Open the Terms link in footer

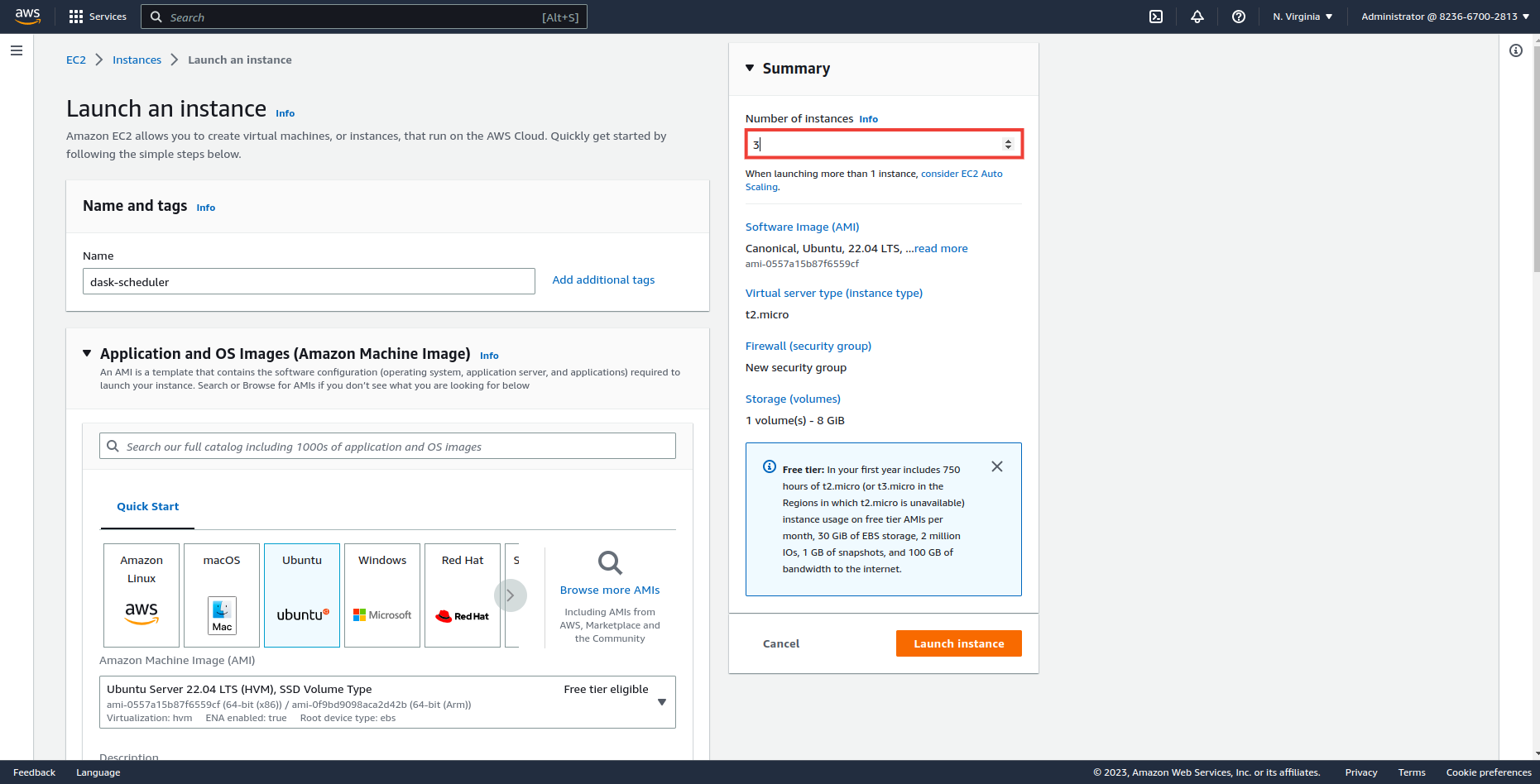click(1412, 772)
